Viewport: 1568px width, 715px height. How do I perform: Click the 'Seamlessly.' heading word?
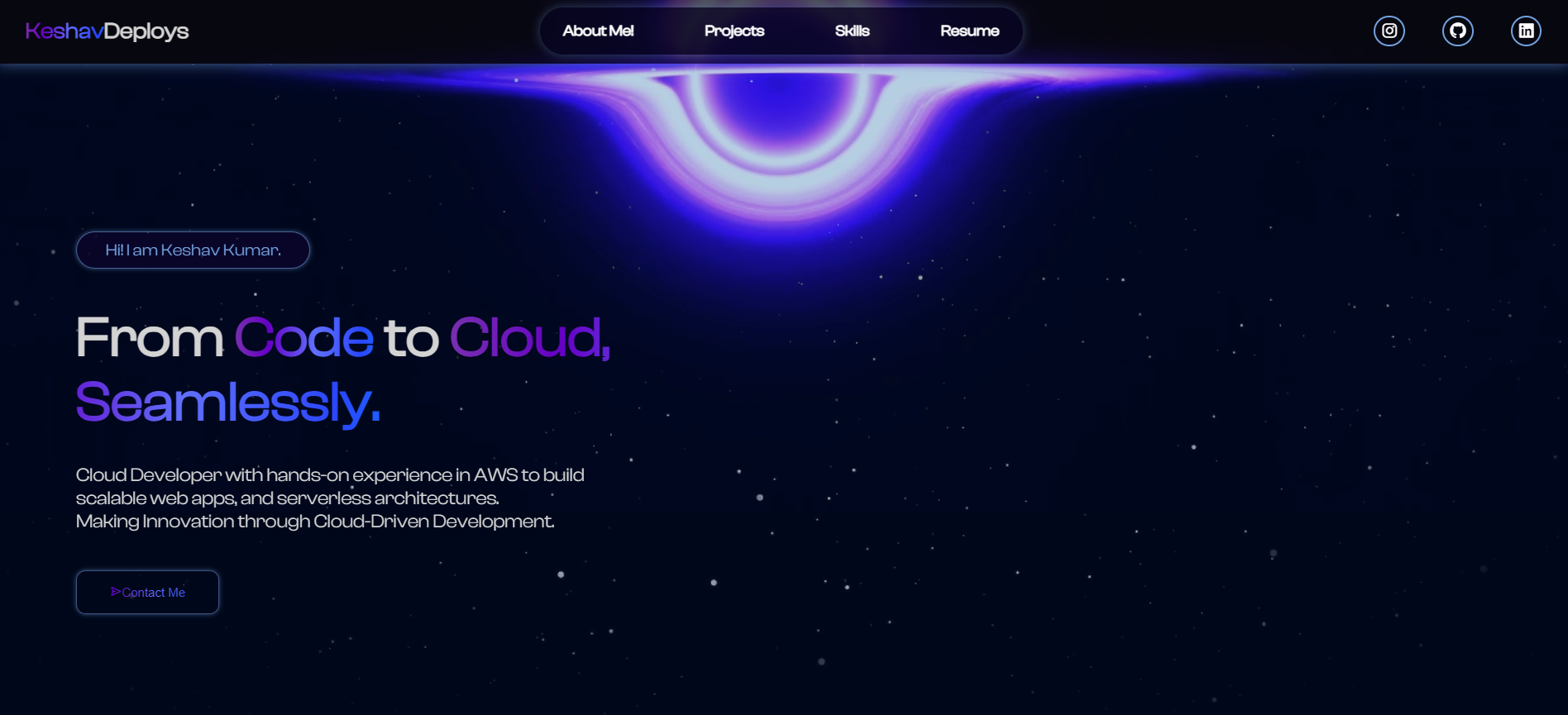coord(228,403)
